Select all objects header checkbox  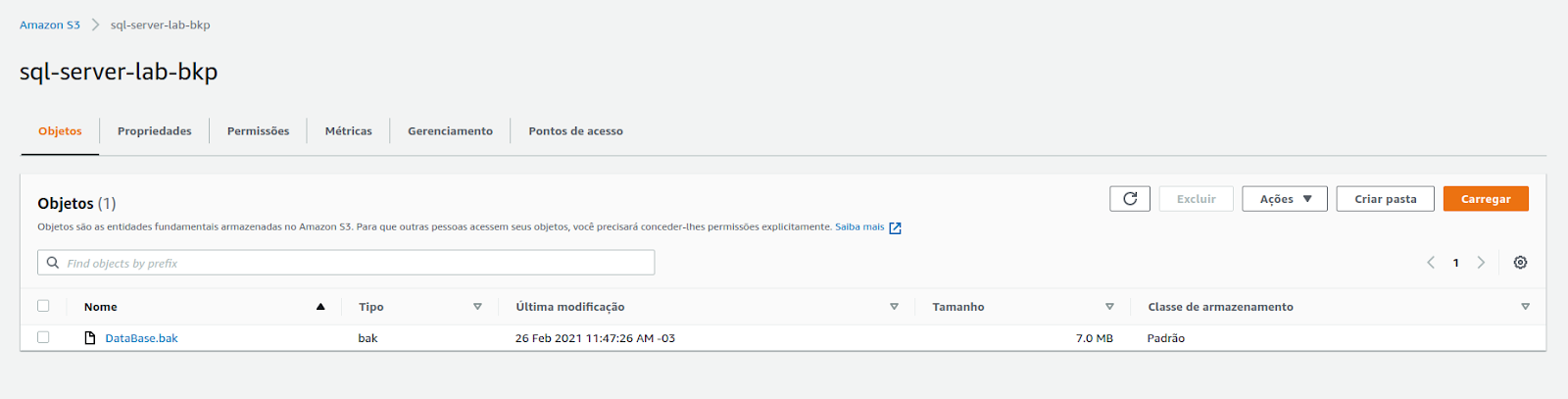(43, 306)
